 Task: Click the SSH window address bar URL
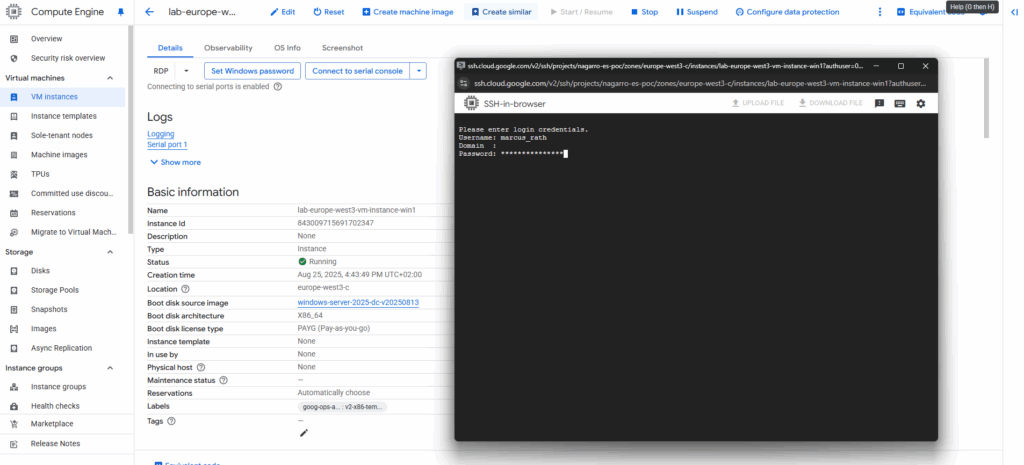[x=700, y=84]
